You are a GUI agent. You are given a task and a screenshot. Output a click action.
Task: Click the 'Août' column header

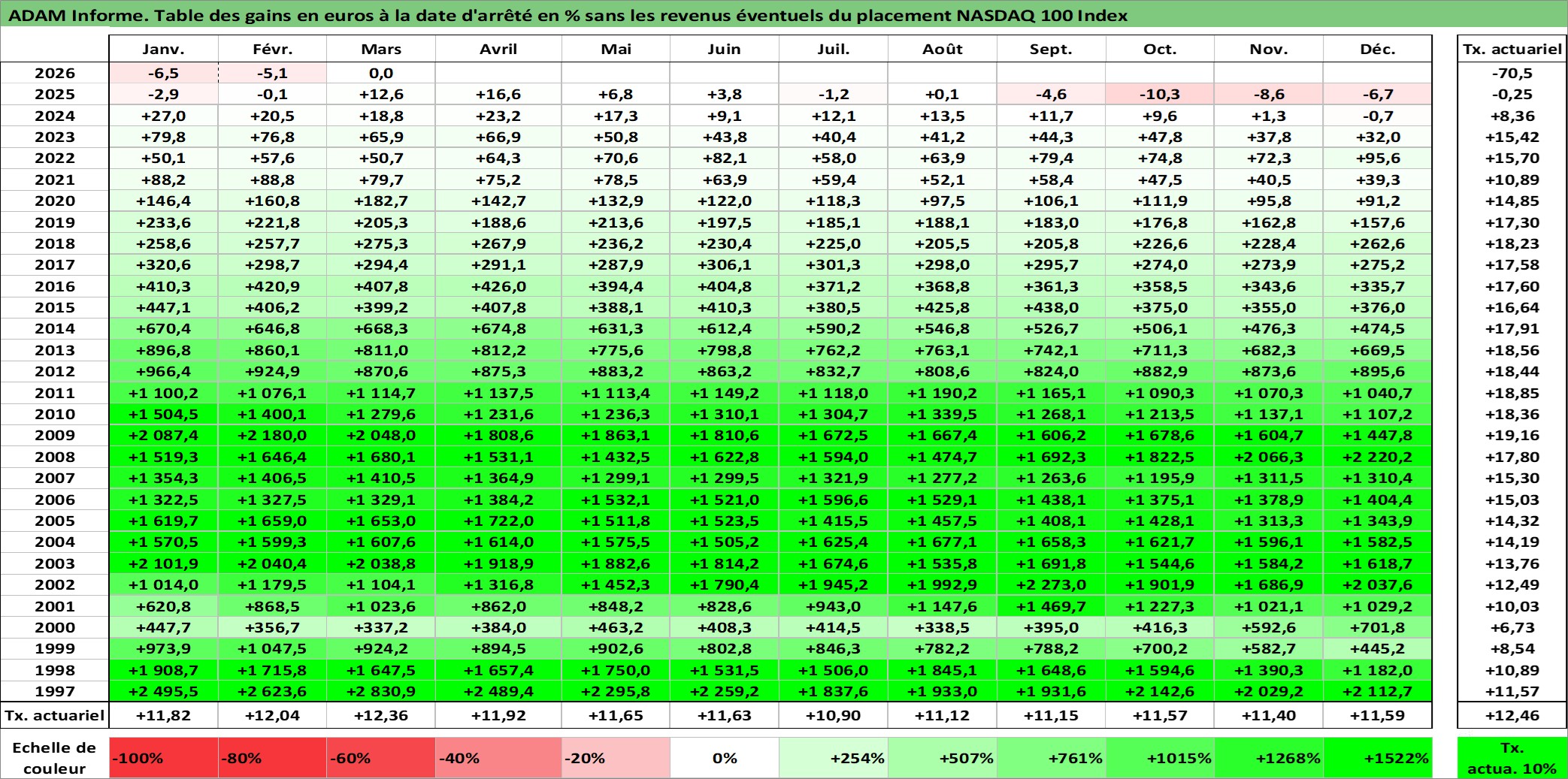pos(943,49)
